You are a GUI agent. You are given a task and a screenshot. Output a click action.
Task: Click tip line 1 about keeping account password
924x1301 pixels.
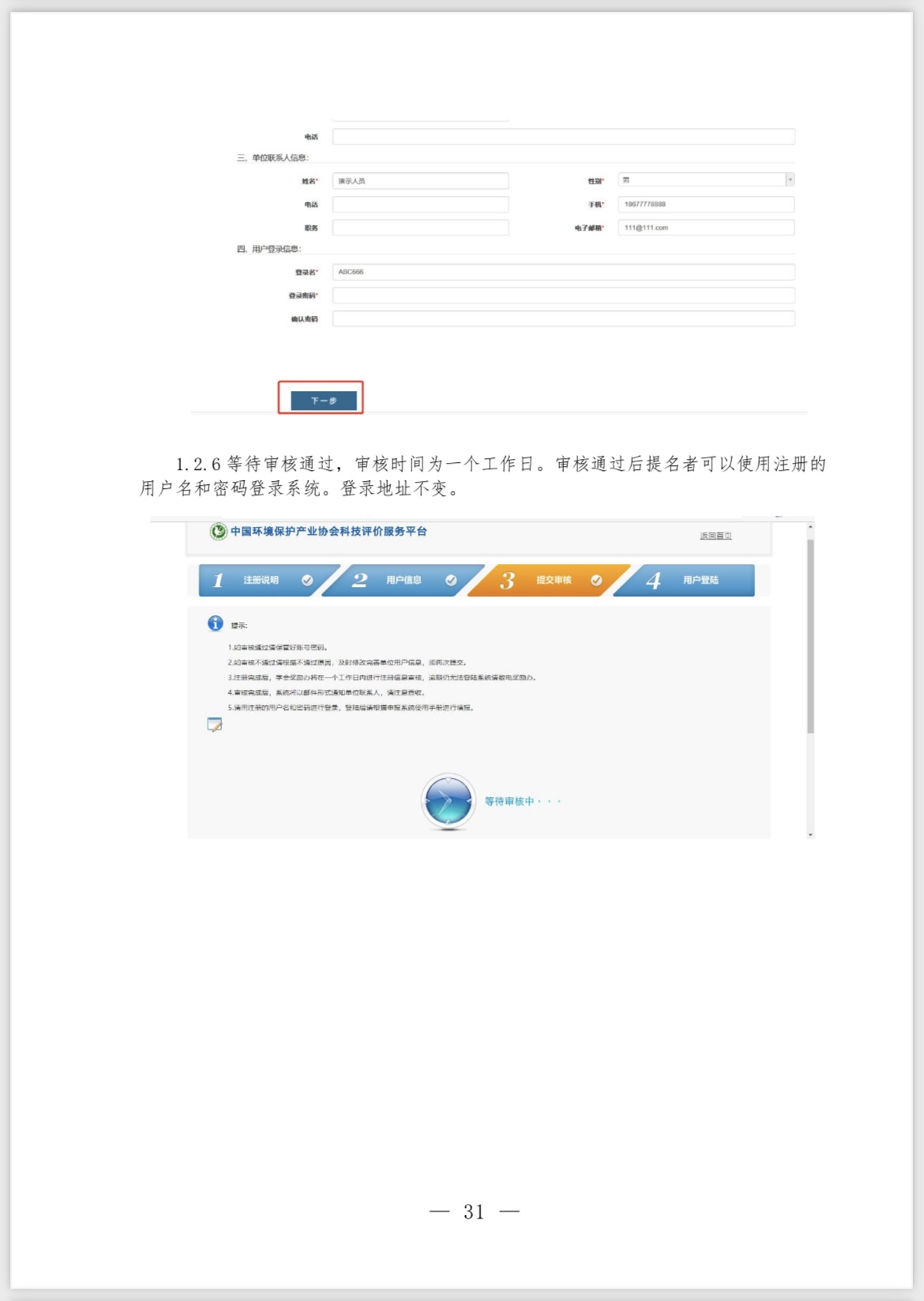coord(277,647)
